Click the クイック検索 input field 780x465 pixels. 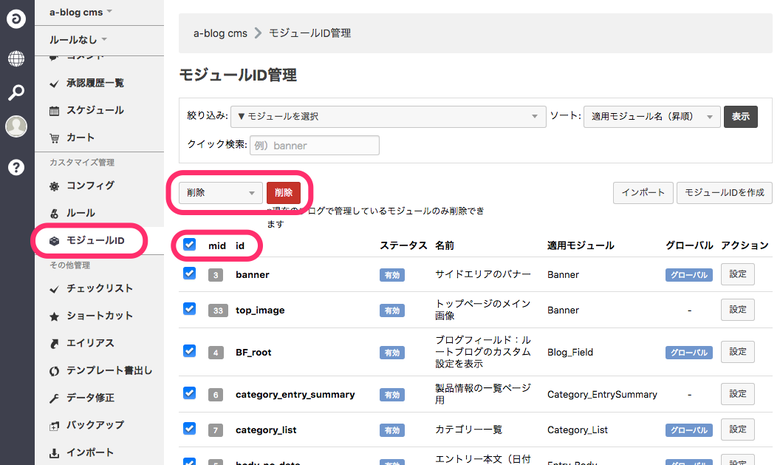tap(313, 146)
